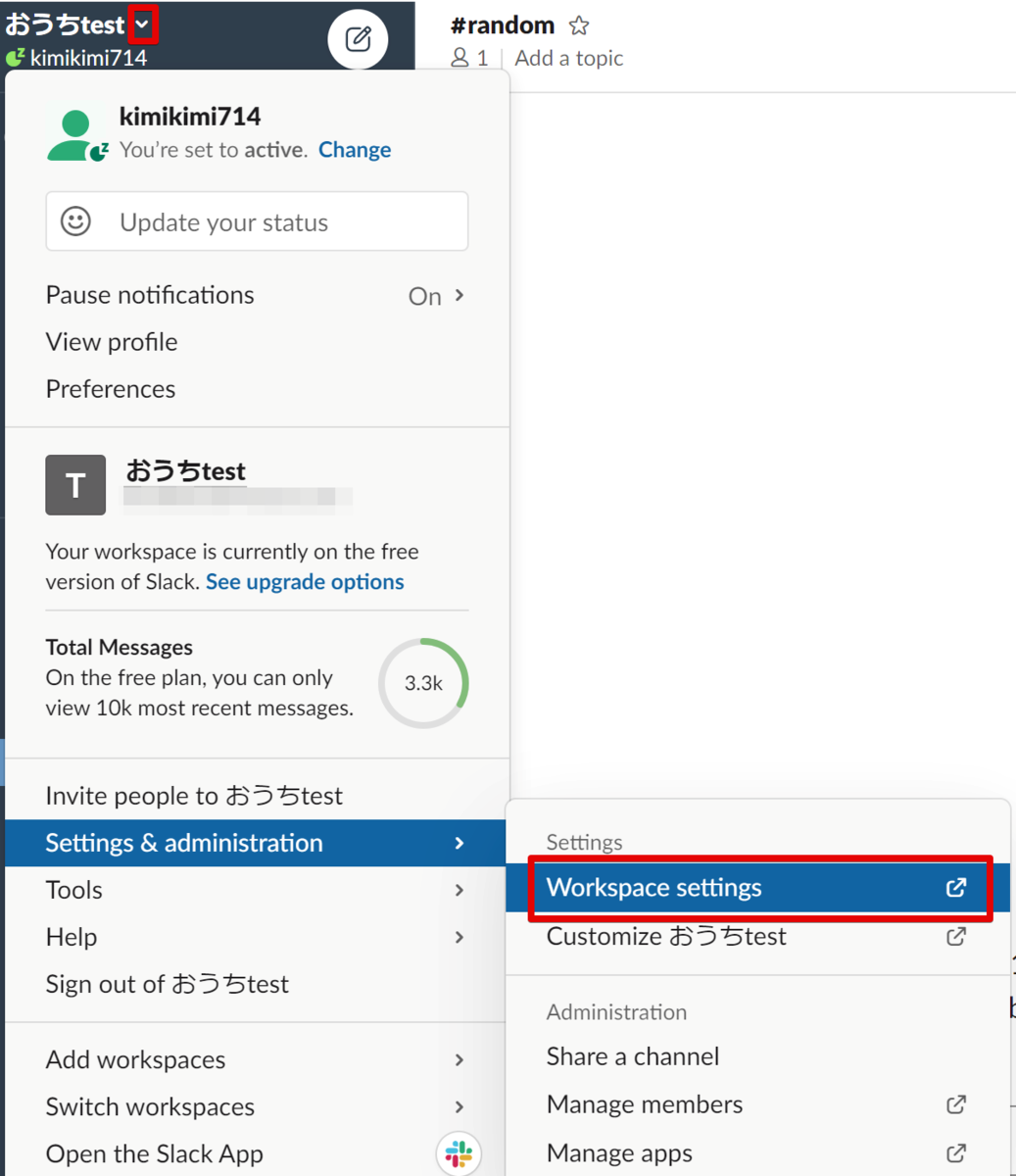This screenshot has width=1016, height=1176.
Task: Open the Tools menu item
Action: pos(257,890)
